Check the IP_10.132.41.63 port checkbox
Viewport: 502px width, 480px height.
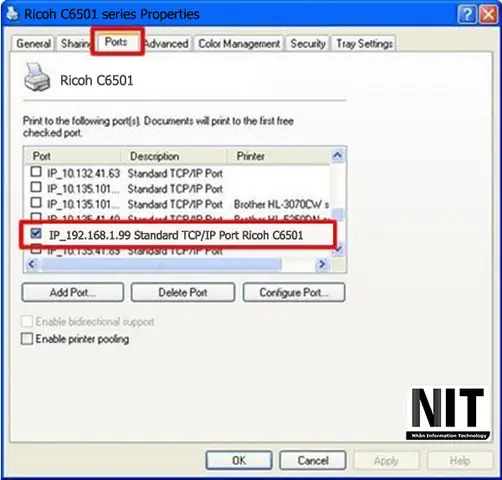click(36, 172)
